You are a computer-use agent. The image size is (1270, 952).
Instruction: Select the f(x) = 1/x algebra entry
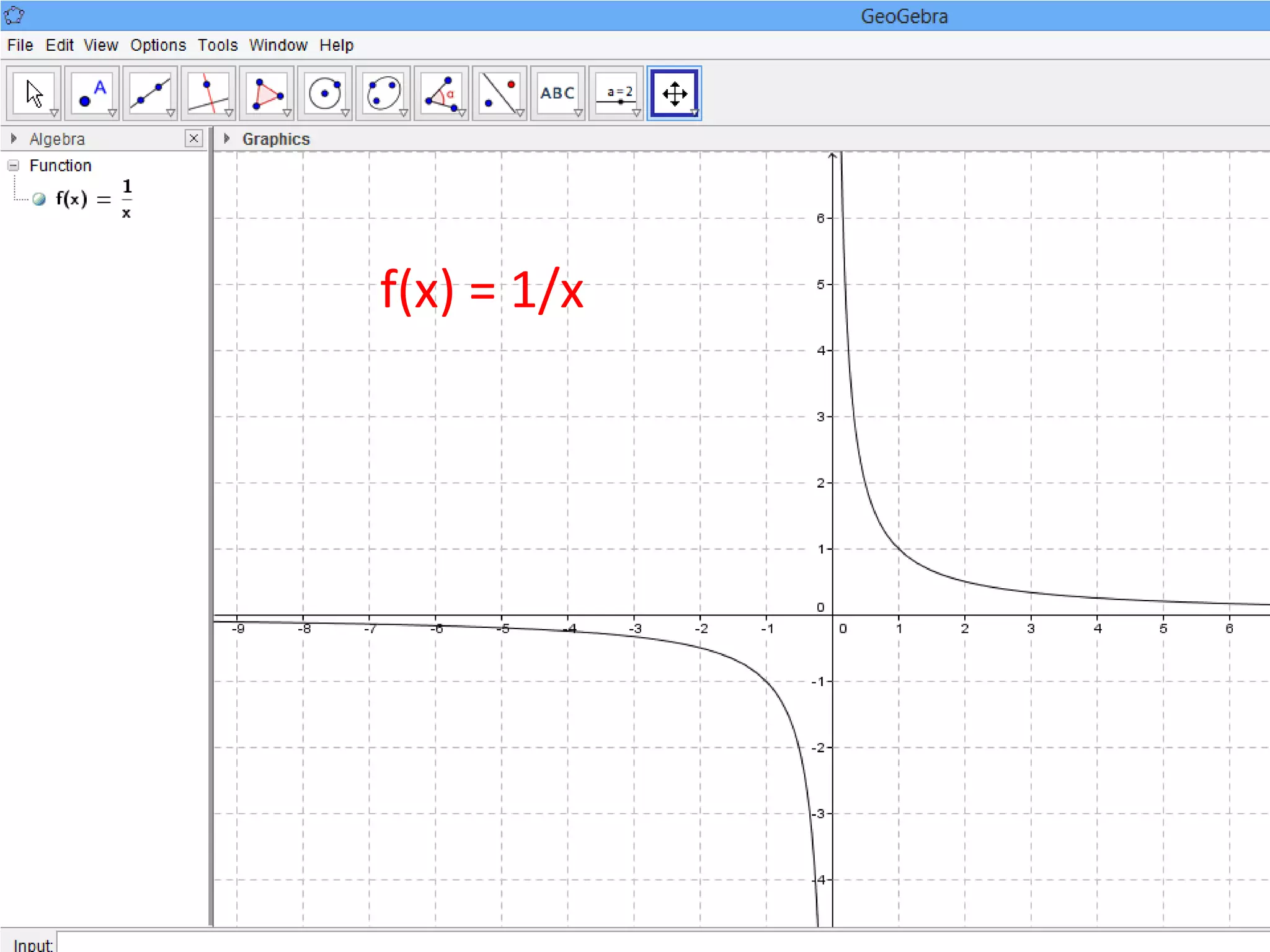(93, 199)
